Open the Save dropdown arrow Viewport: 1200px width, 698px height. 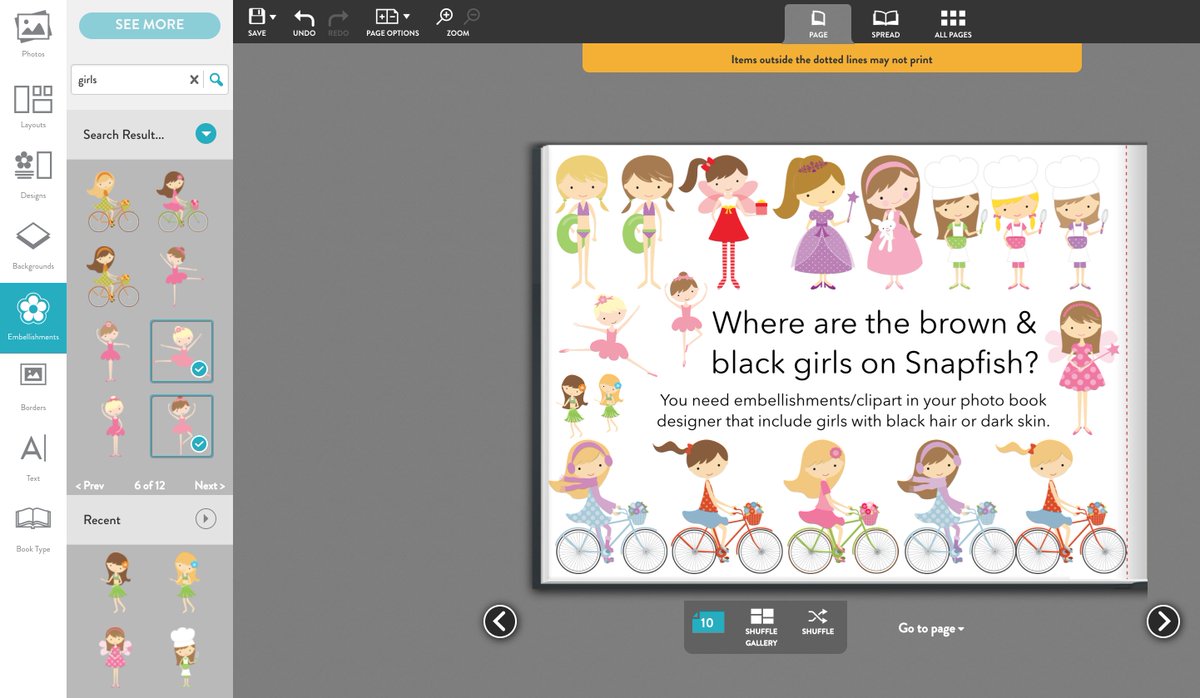[273, 17]
